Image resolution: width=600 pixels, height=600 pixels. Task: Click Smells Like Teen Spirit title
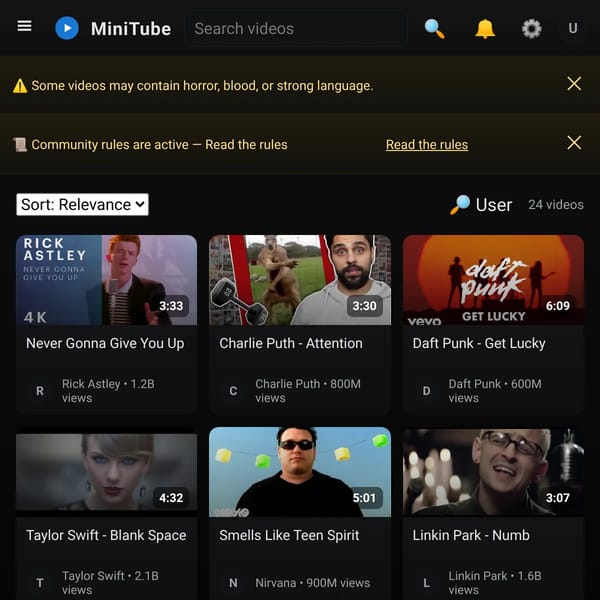[x=289, y=535]
